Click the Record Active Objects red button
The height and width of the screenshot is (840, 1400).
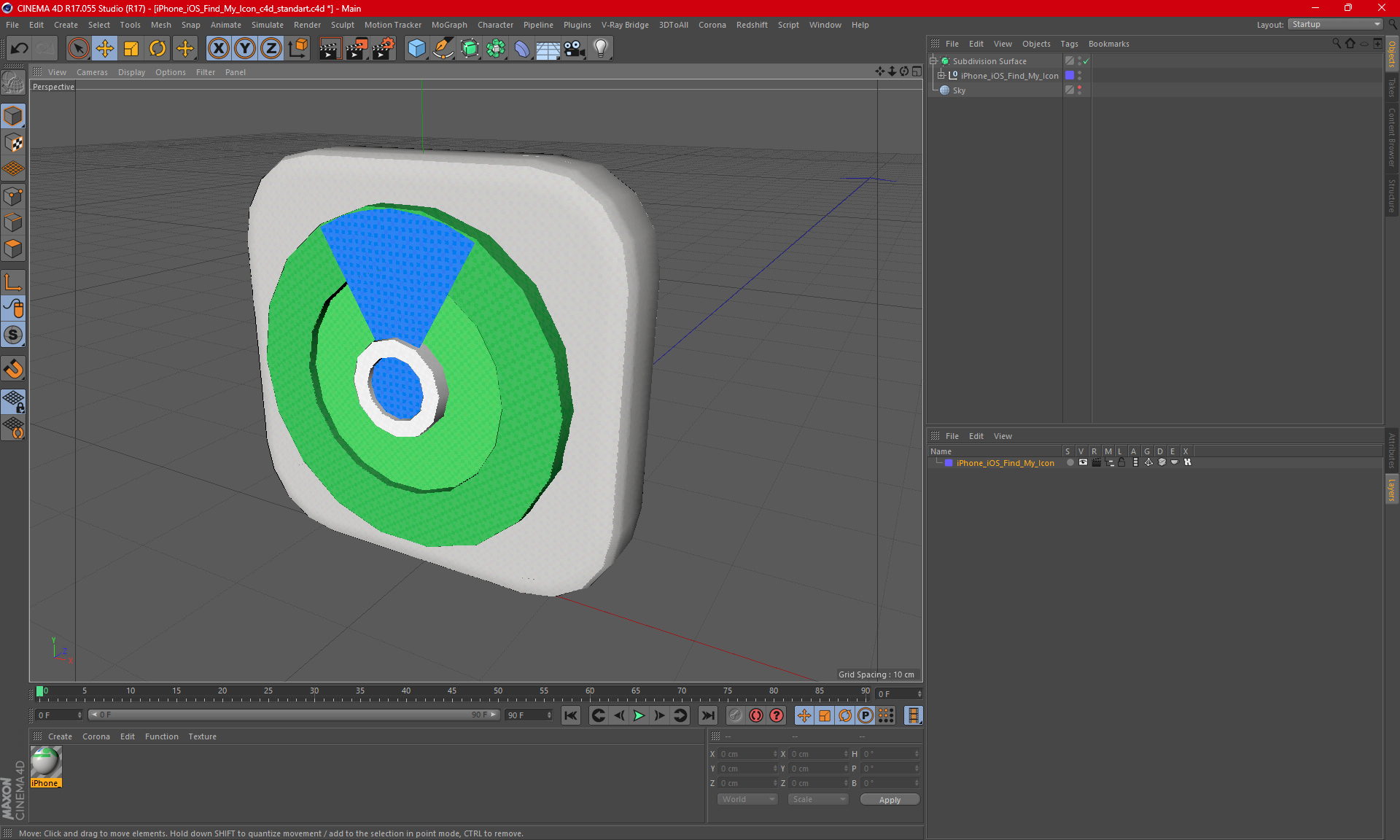tap(756, 715)
